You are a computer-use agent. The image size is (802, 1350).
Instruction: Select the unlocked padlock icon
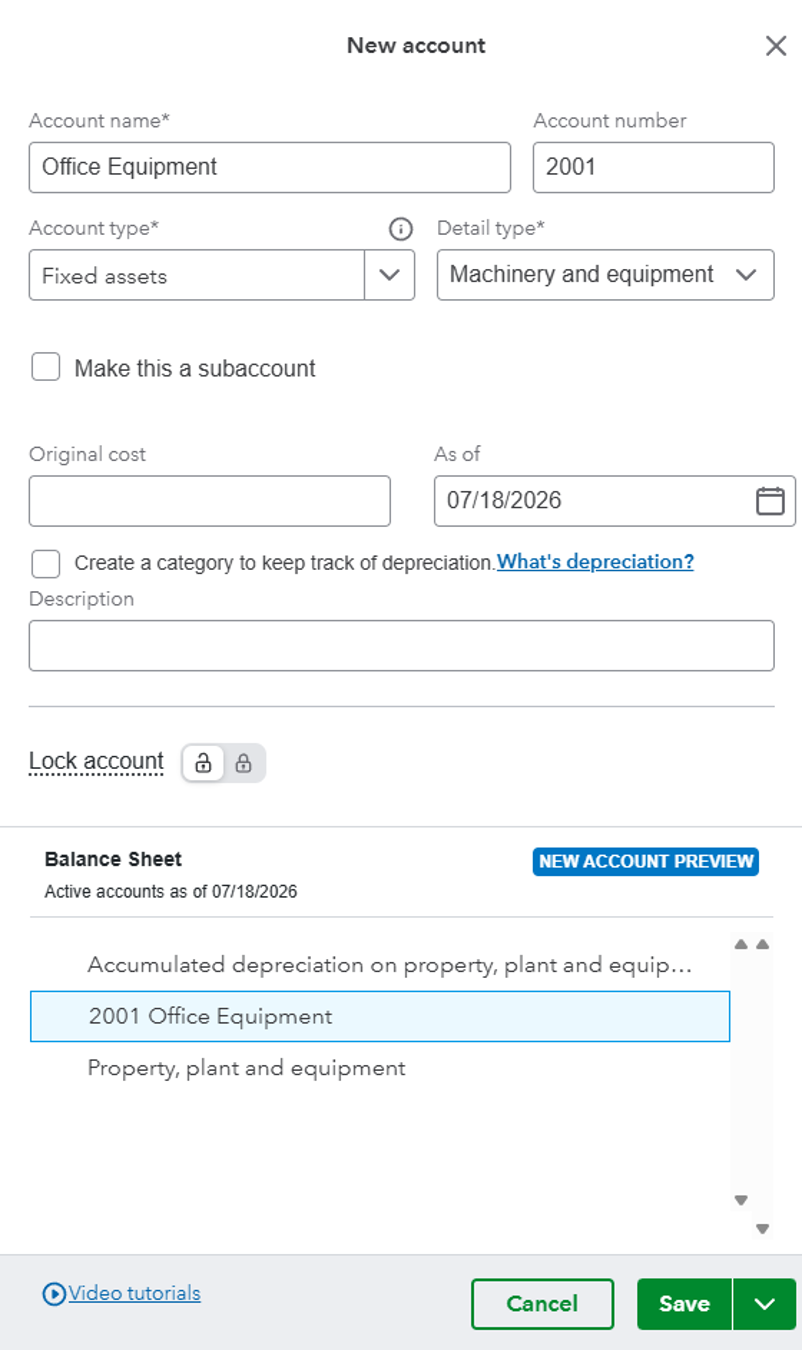tap(203, 763)
